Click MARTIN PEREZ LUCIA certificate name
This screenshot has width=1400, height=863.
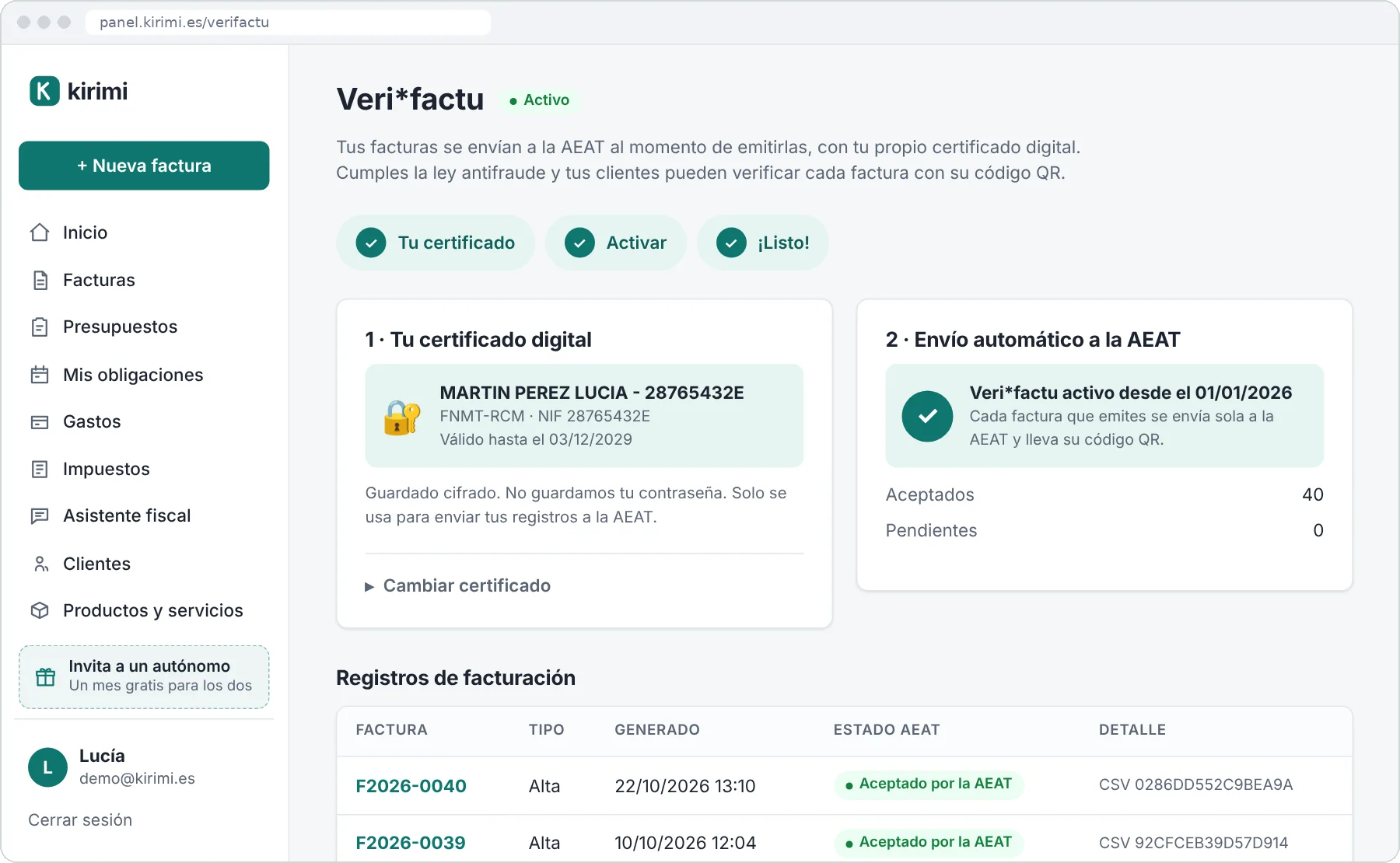[592, 393]
